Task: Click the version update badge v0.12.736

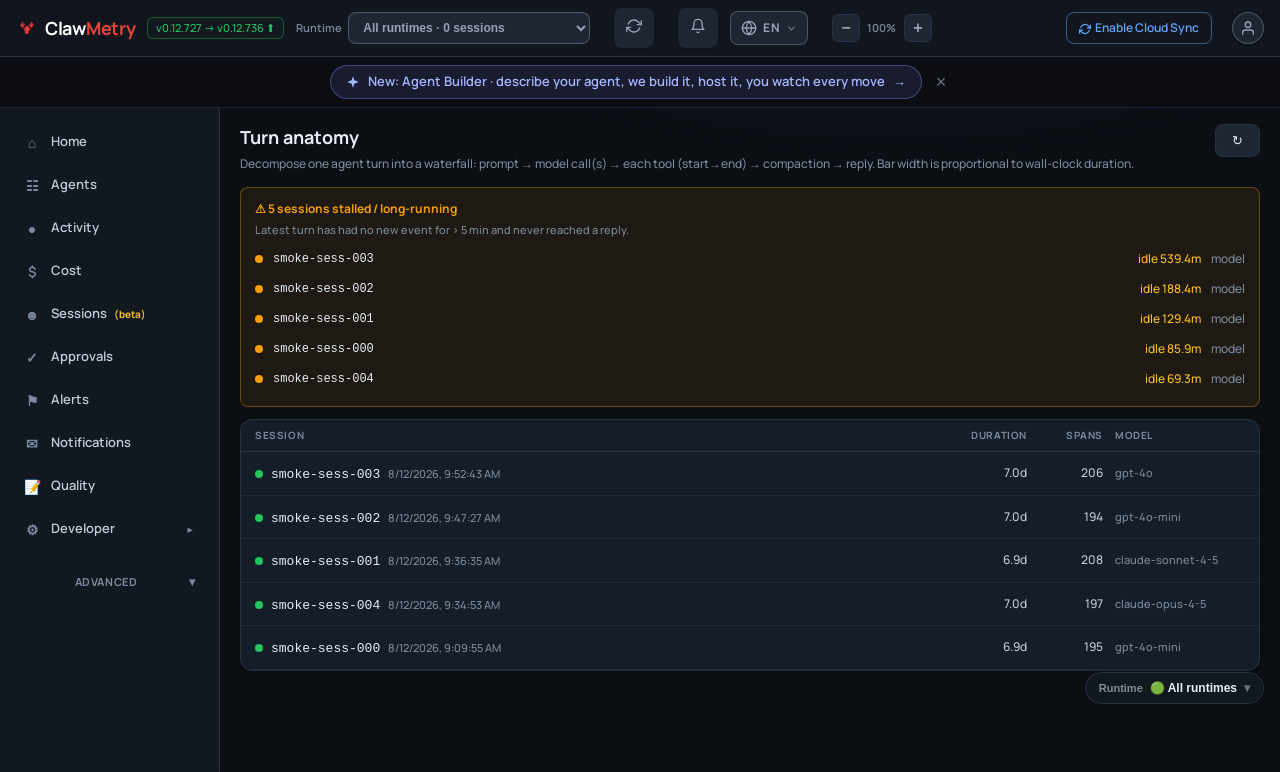Action: [x=215, y=28]
